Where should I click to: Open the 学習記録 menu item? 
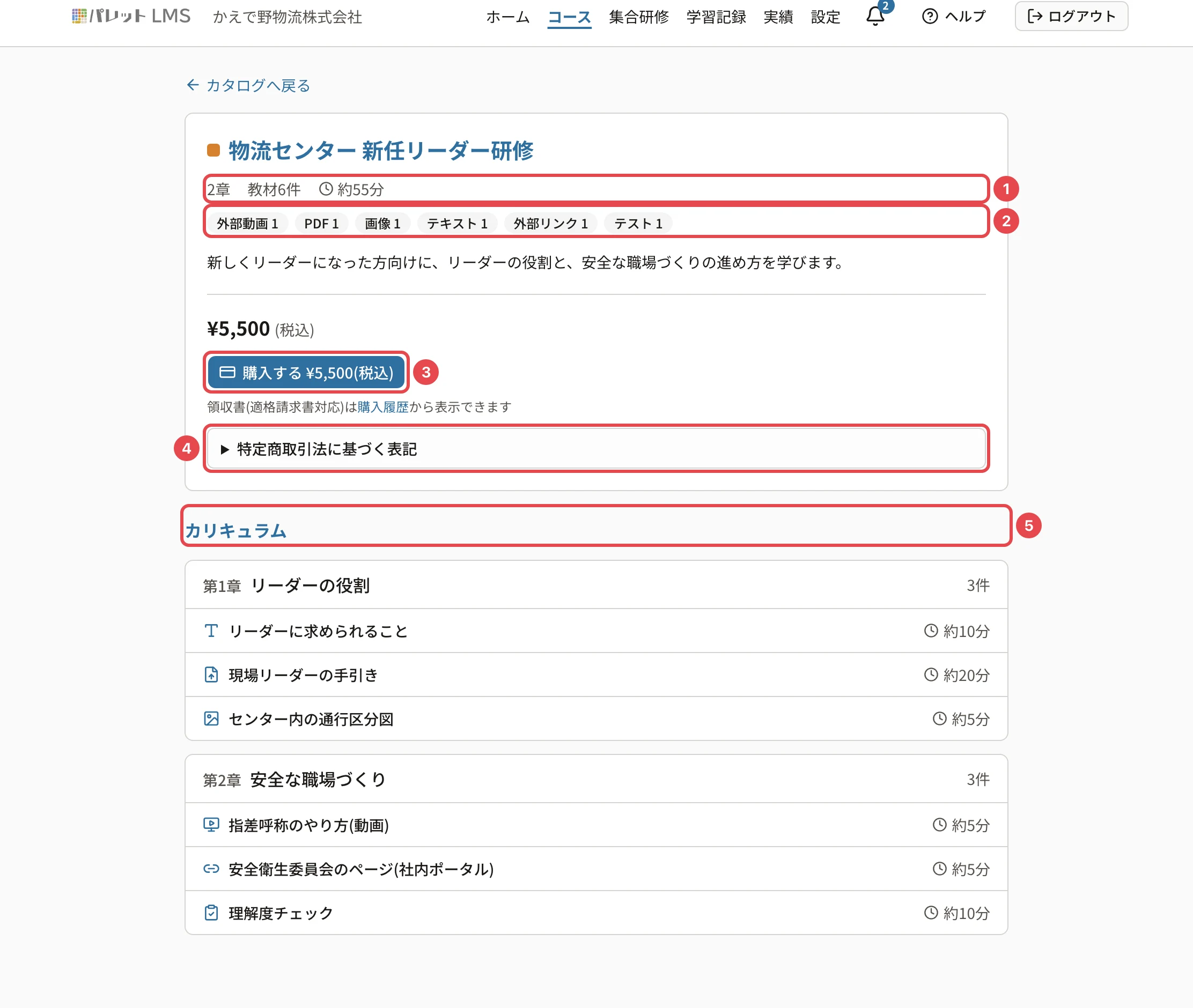[716, 17]
